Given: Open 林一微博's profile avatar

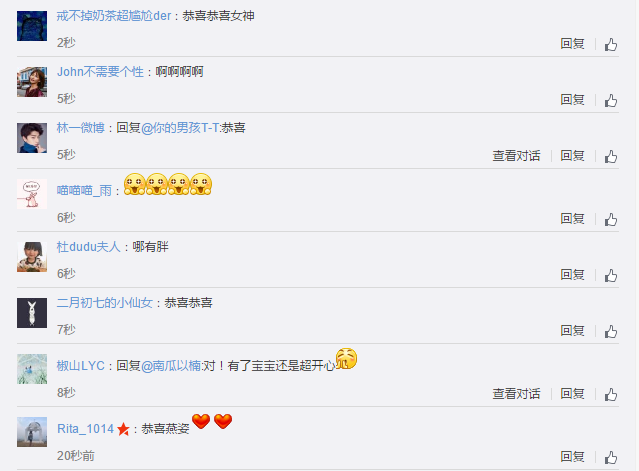Looking at the screenshot, I should coord(32,138).
